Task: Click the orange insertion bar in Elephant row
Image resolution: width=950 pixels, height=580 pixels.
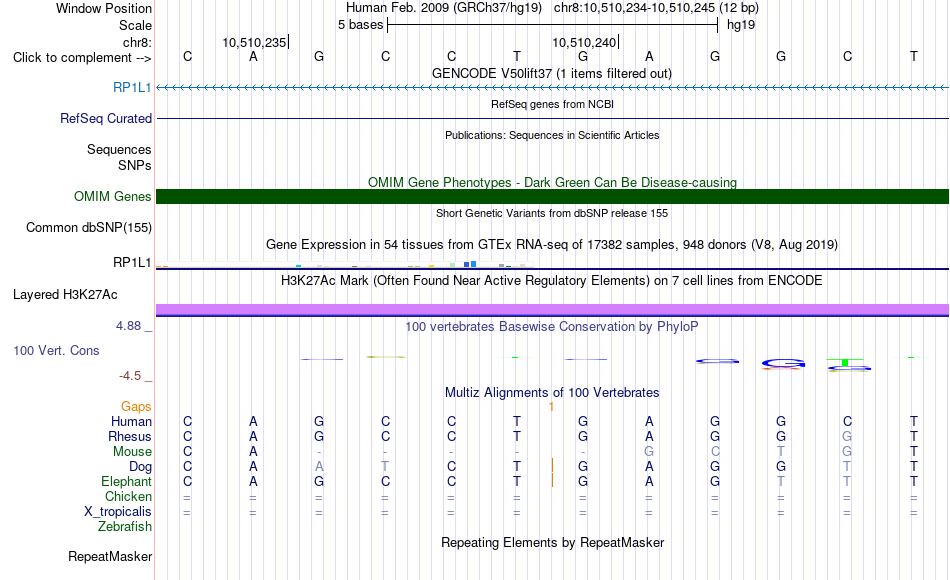Action: (x=552, y=480)
